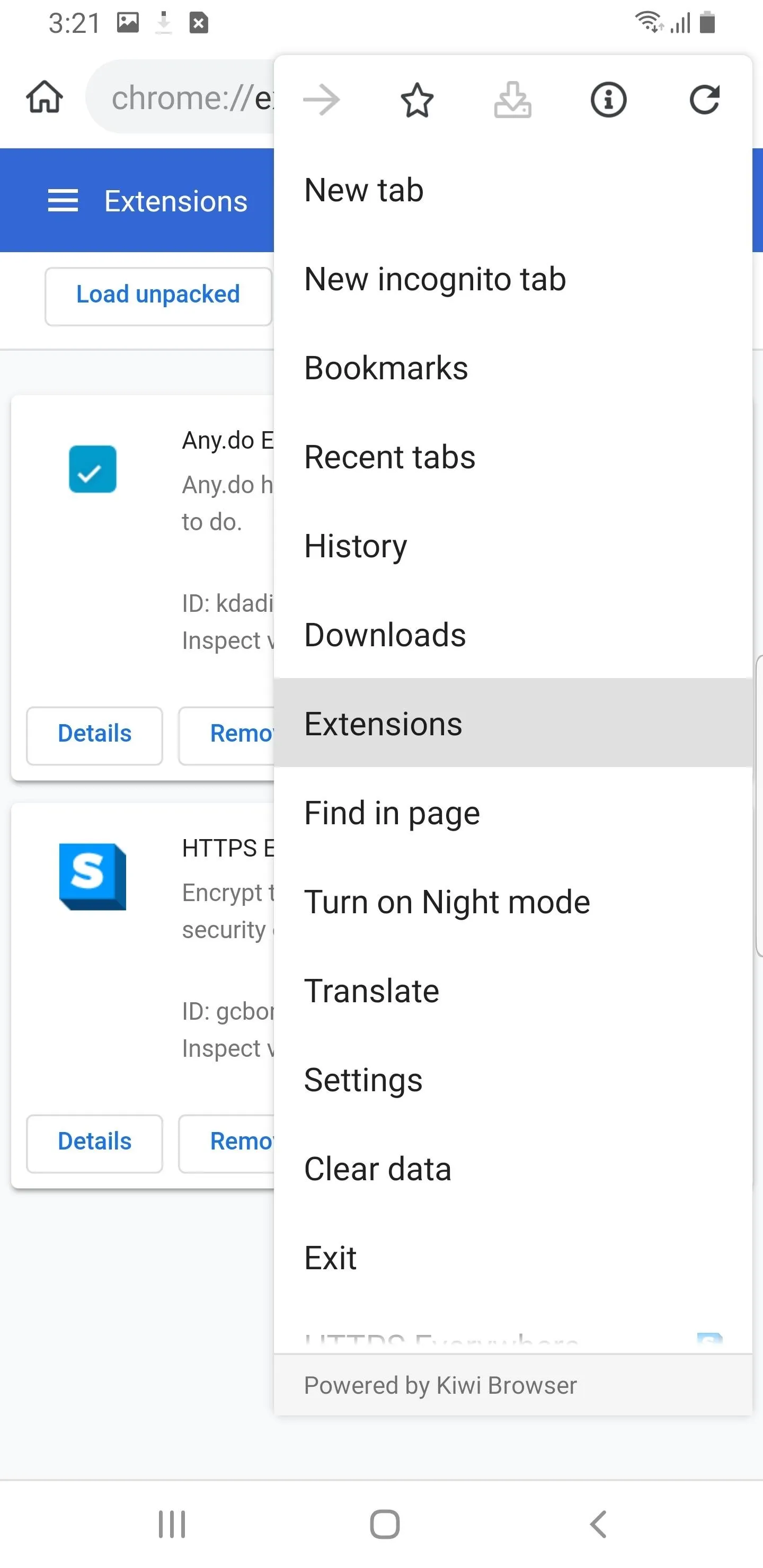The height and width of the screenshot is (1568, 763).
Task: Turn on Night mode
Action: tap(513, 902)
